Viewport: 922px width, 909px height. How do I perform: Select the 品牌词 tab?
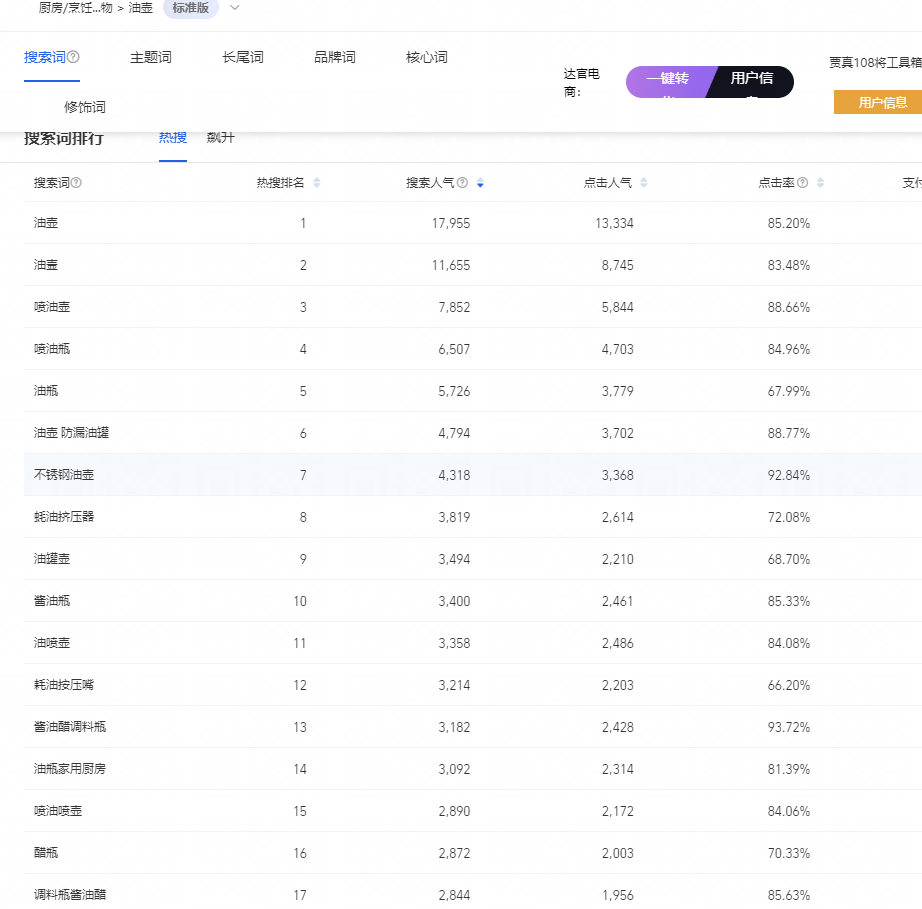(335, 57)
